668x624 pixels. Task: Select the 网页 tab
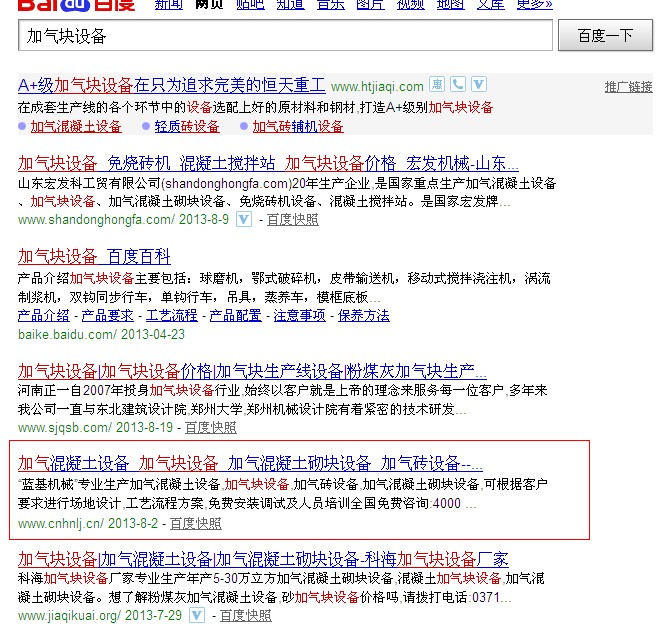209,5
